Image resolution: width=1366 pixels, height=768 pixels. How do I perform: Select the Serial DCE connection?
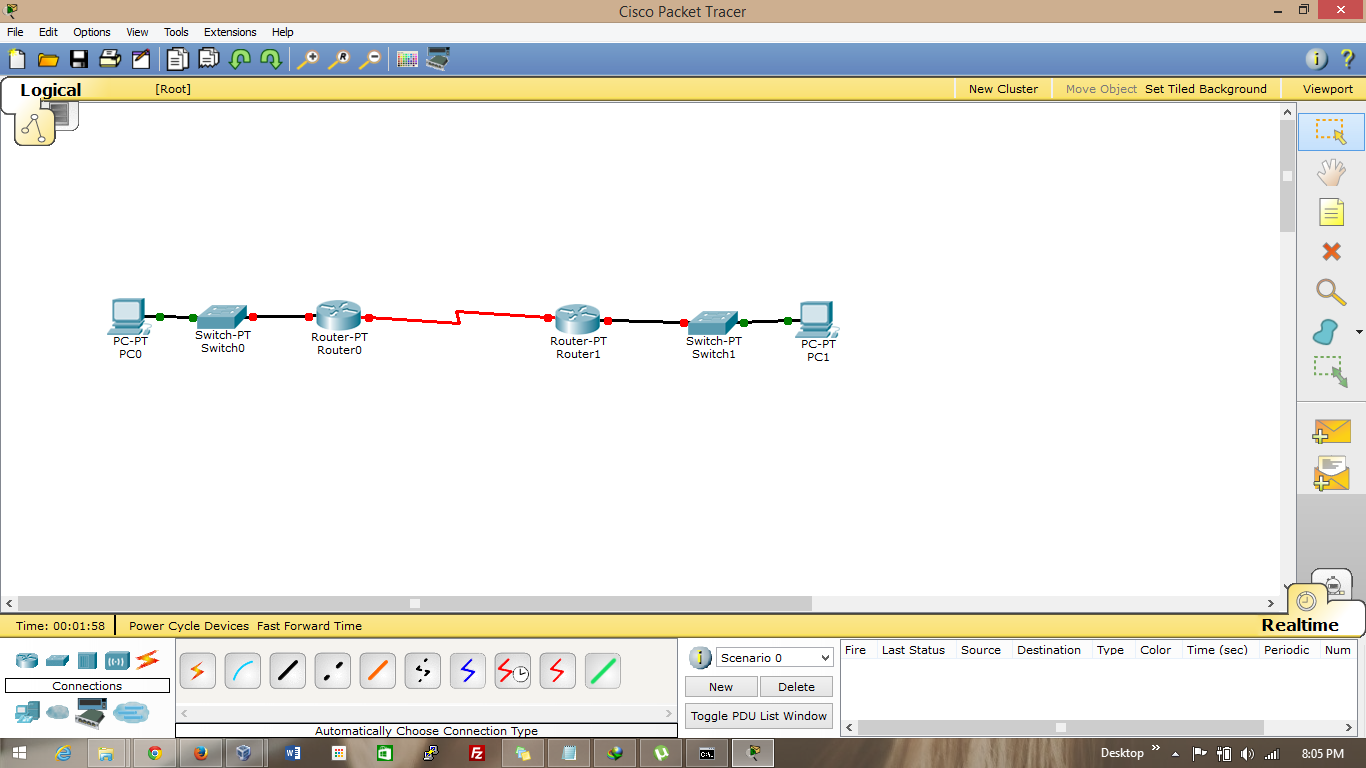click(x=513, y=671)
